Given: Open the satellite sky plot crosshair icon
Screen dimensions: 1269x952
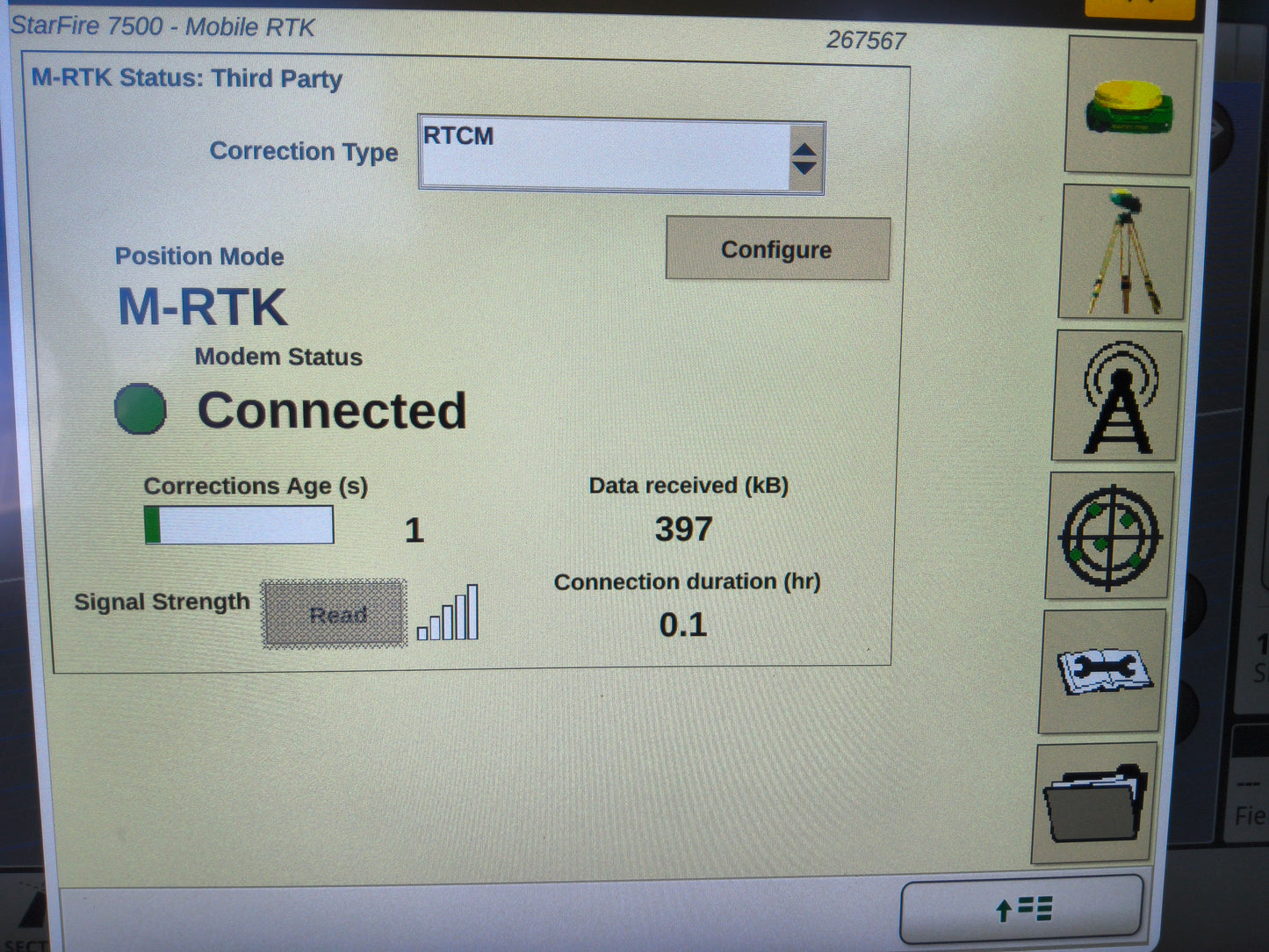Looking at the screenshot, I should pos(1111,536).
